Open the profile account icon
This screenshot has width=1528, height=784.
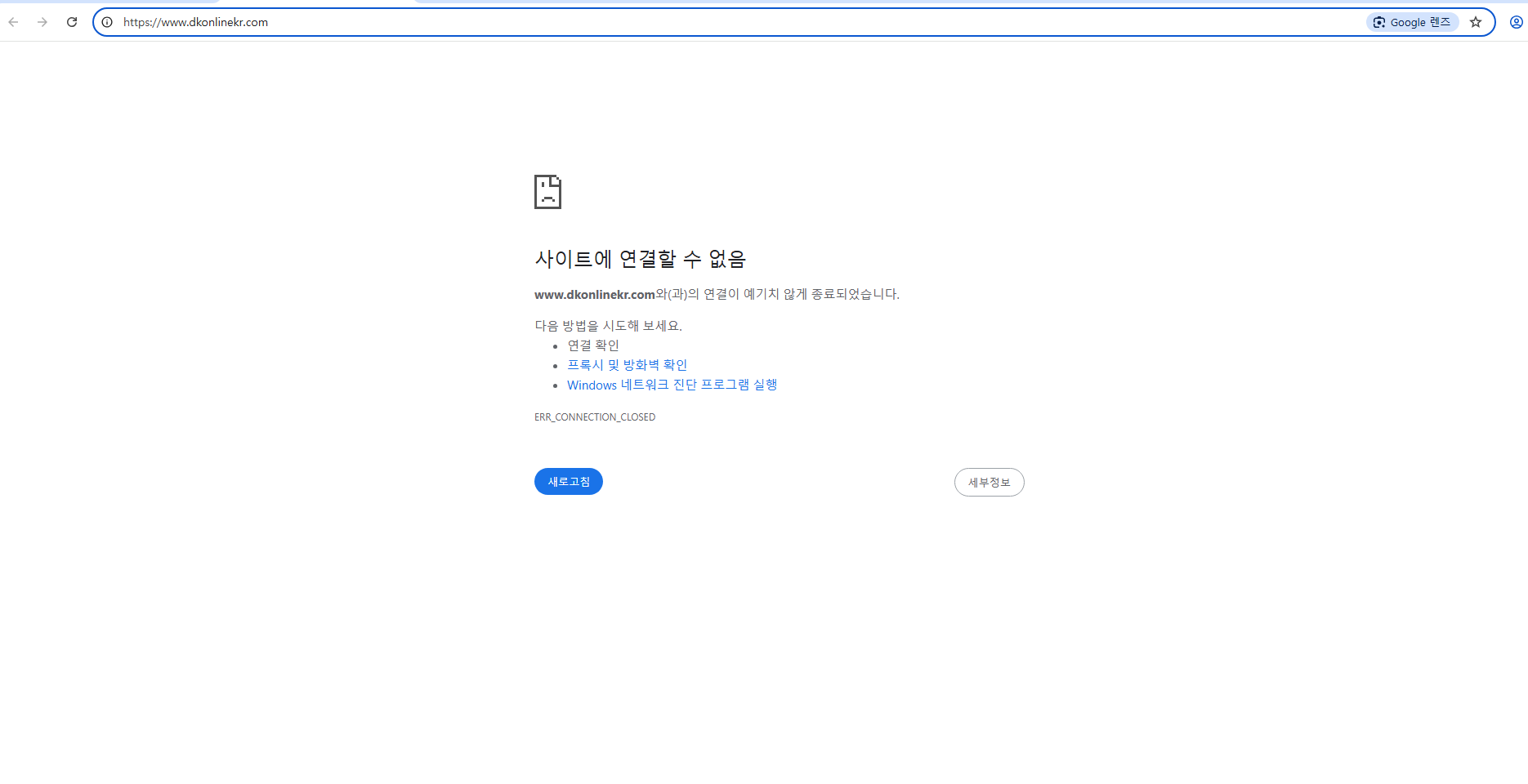point(1517,22)
